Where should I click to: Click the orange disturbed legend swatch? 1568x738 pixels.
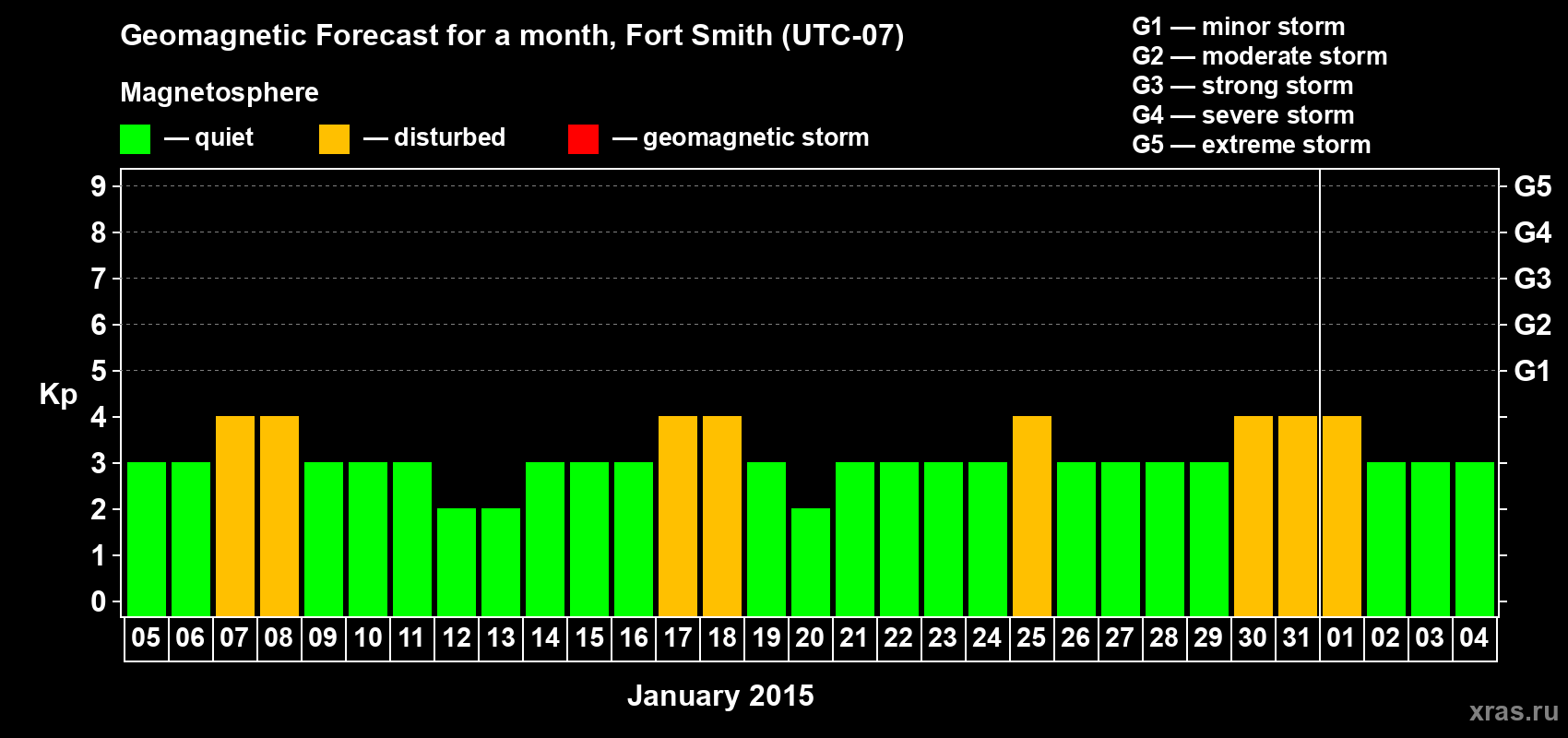(334, 139)
